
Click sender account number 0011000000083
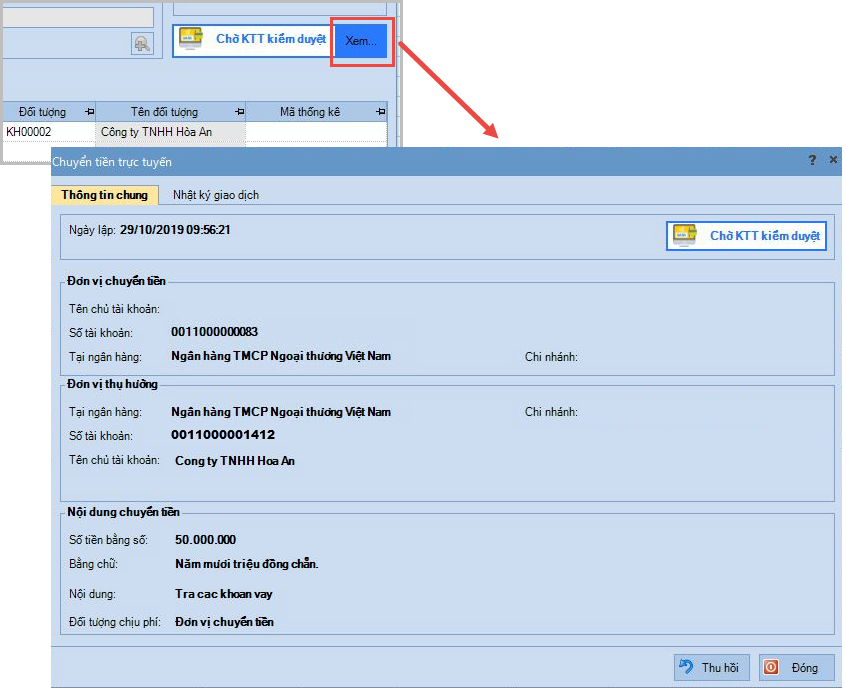[x=214, y=332]
